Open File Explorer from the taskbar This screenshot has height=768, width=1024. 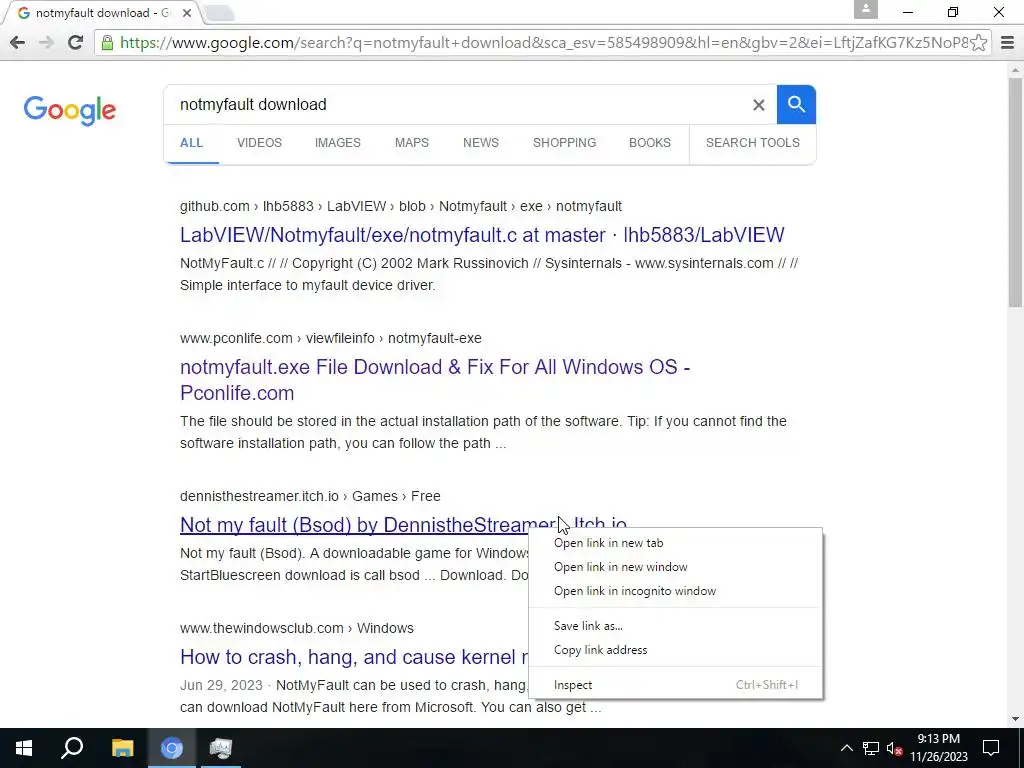click(122, 748)
